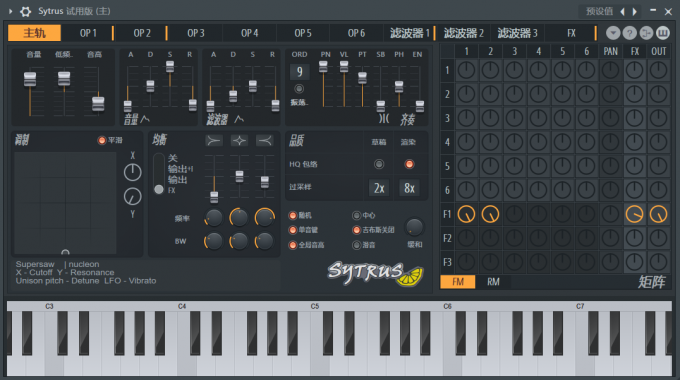Open the OP 6 tab
680x380 pixels.
click(356, 33)
